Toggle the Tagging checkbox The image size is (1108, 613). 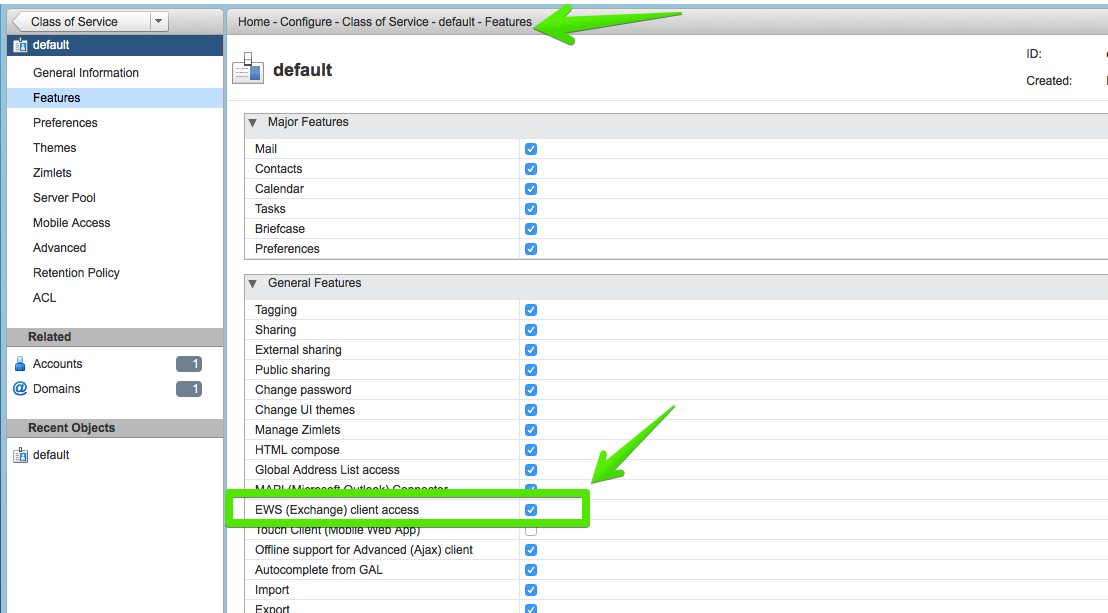coord(531,310)
